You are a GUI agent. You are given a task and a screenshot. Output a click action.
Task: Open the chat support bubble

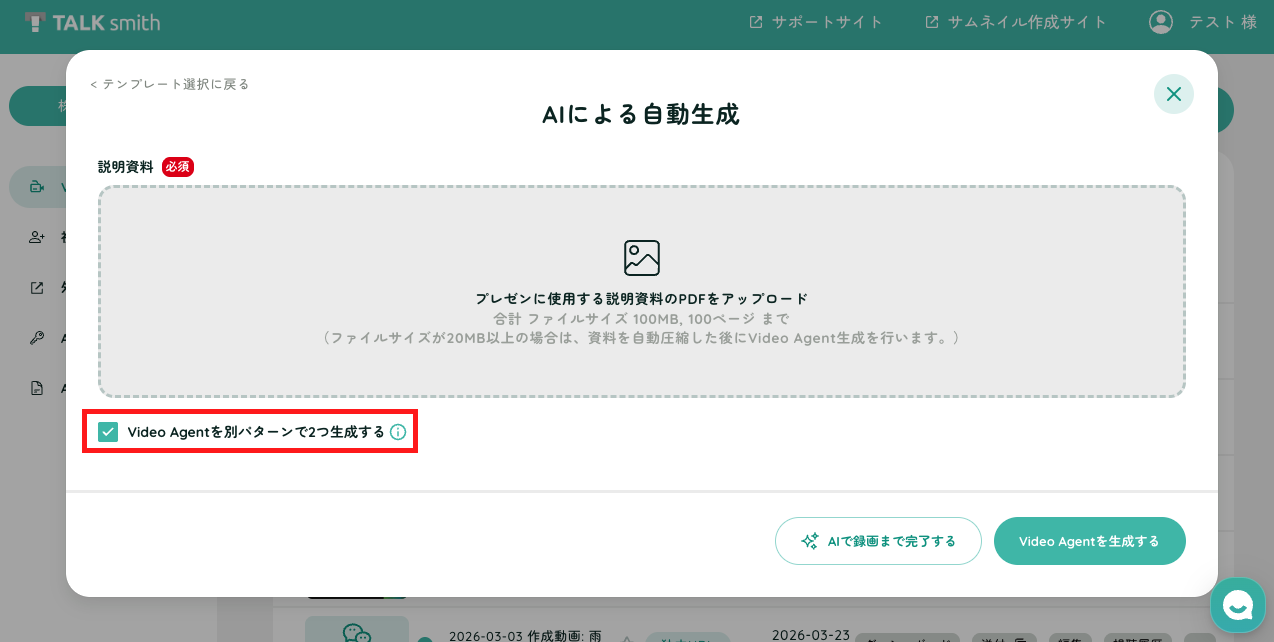pos(1238,605)
